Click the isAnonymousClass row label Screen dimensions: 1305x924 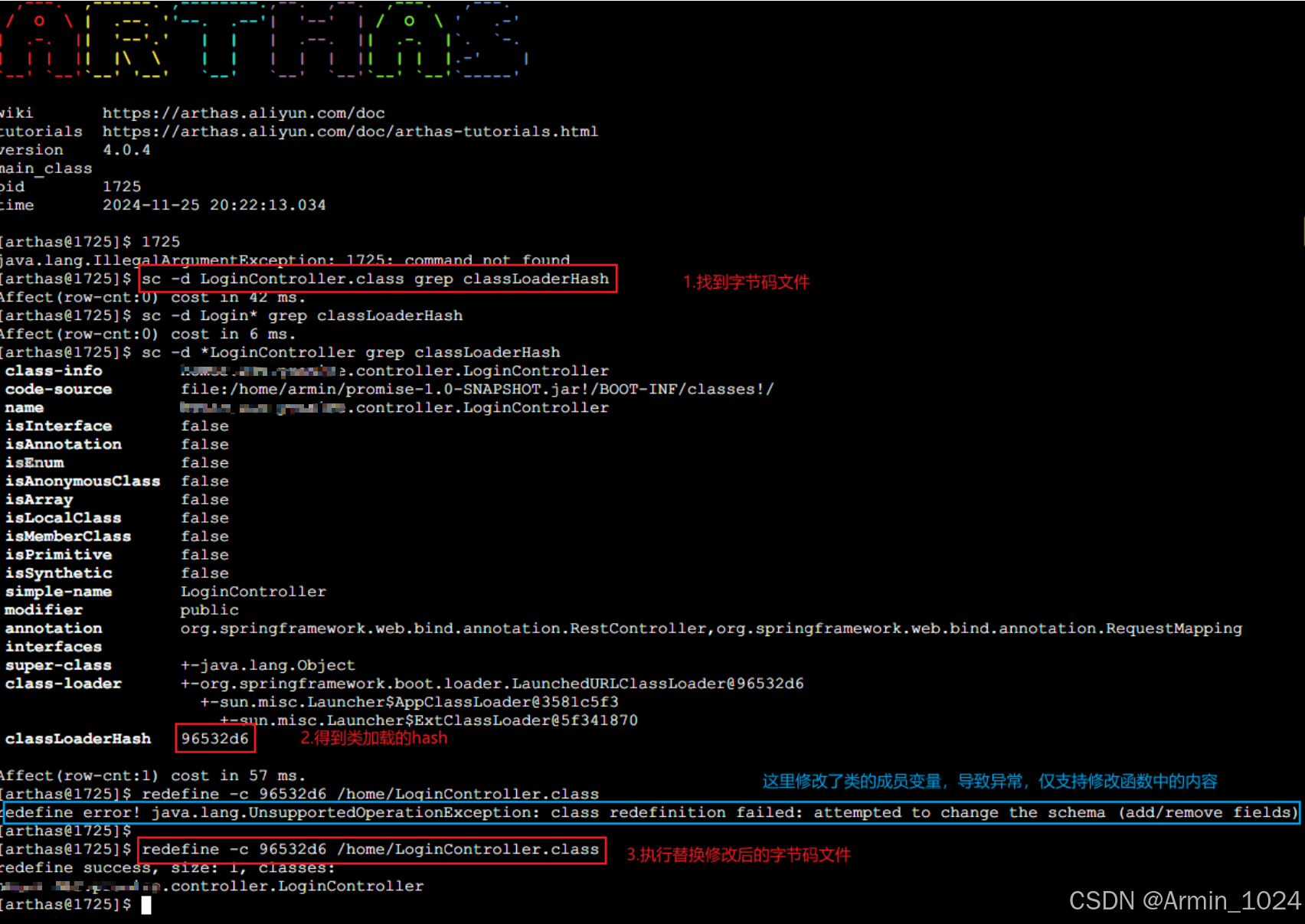[x=83, y=481]
